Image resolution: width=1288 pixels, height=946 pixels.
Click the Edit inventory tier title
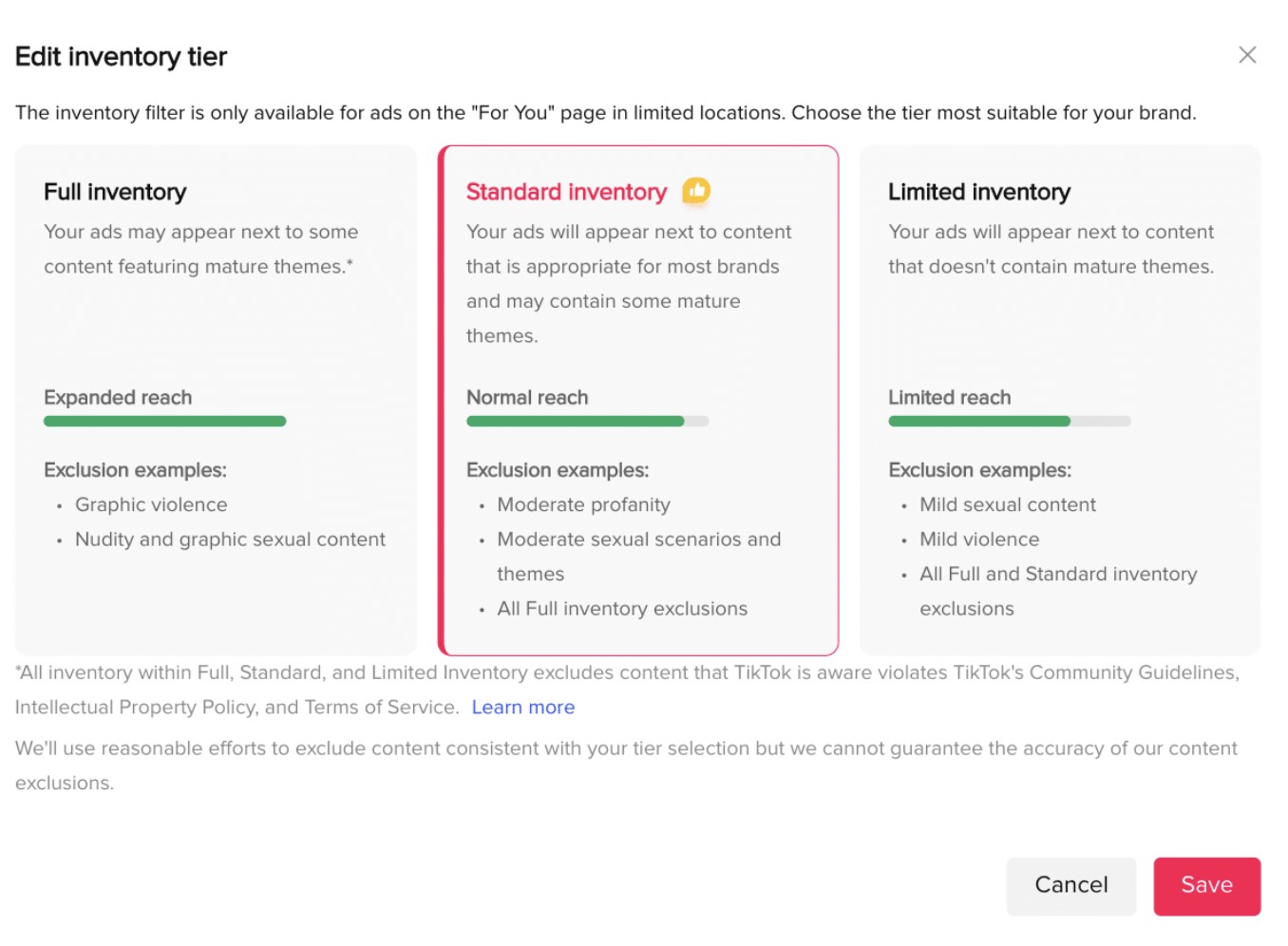point(121,56)
